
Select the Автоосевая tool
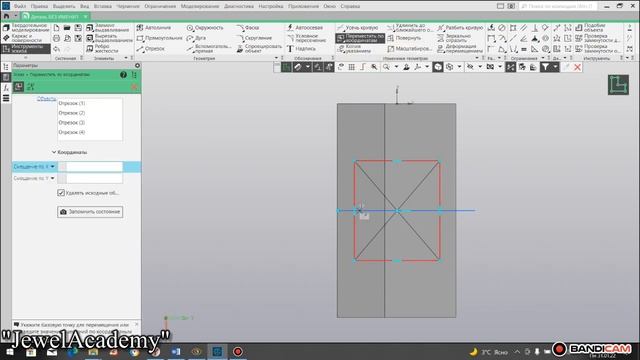305,27
